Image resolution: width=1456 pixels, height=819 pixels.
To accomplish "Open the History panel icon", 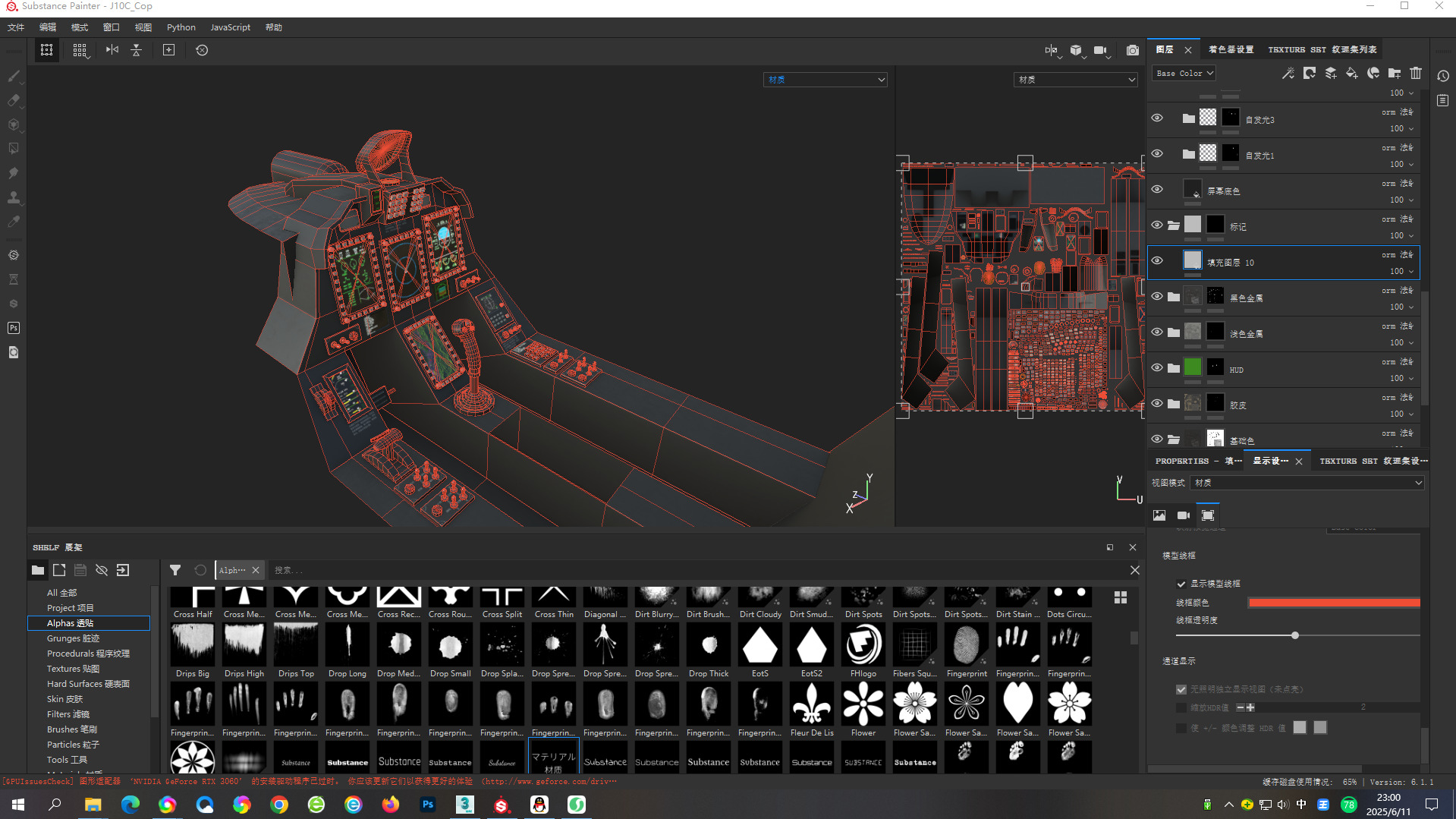I will (1443, 76).
